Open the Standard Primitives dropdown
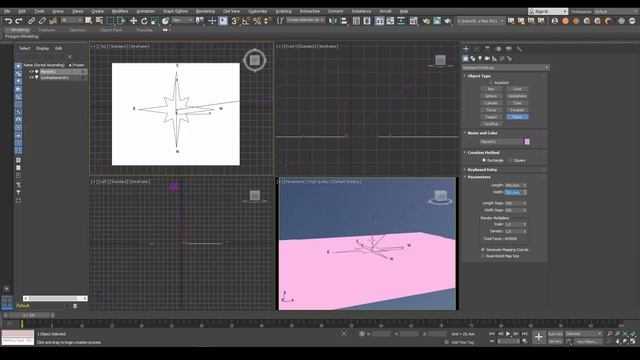The height and width of the screenshot is (360, 640). [x=505, y=68]
